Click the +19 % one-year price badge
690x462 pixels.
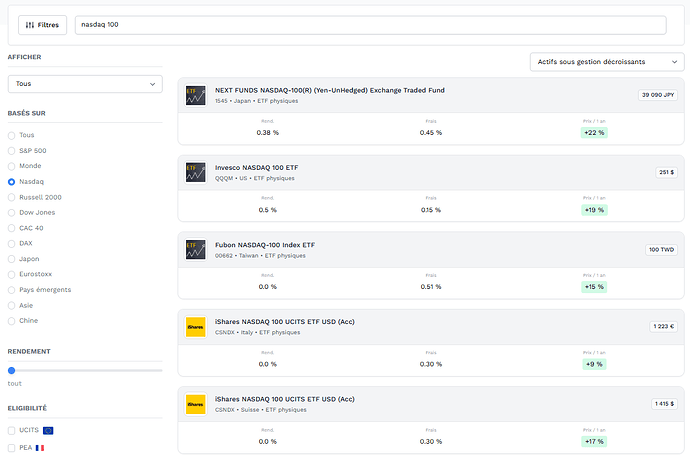coord(594,210)
